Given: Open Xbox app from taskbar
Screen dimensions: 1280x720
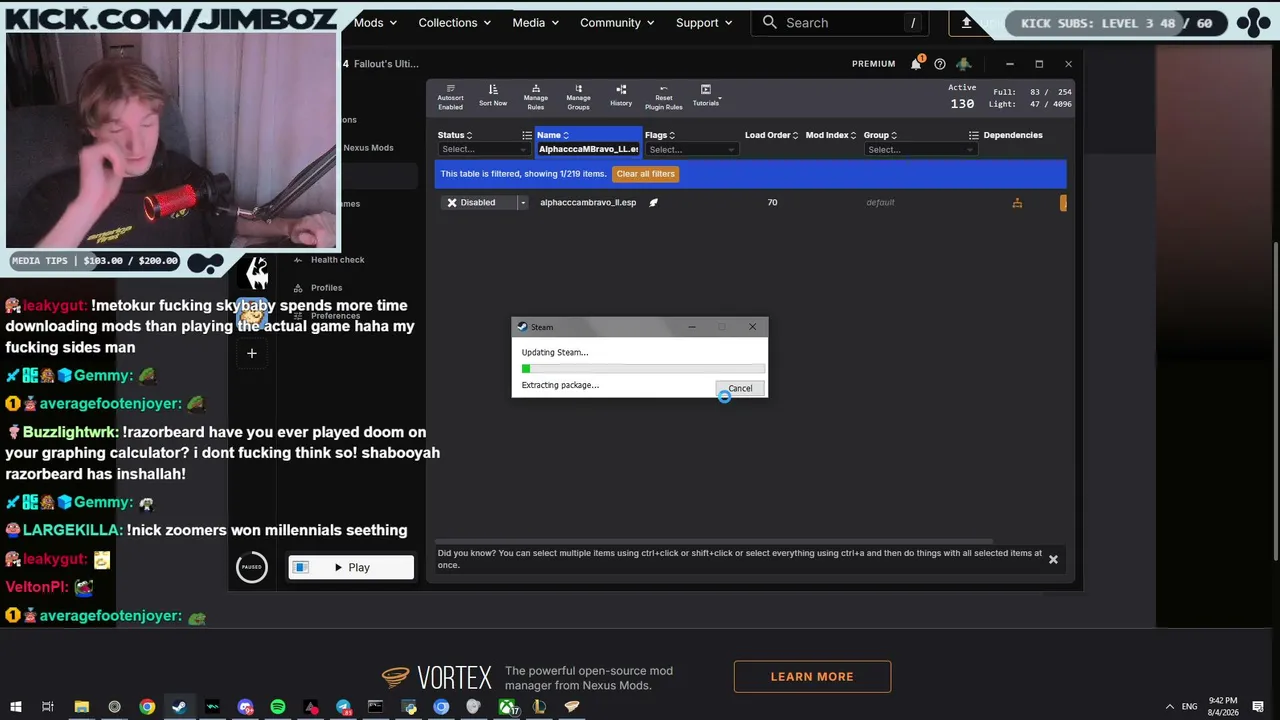Looking at the screenshot, I should tap(507, 707).
